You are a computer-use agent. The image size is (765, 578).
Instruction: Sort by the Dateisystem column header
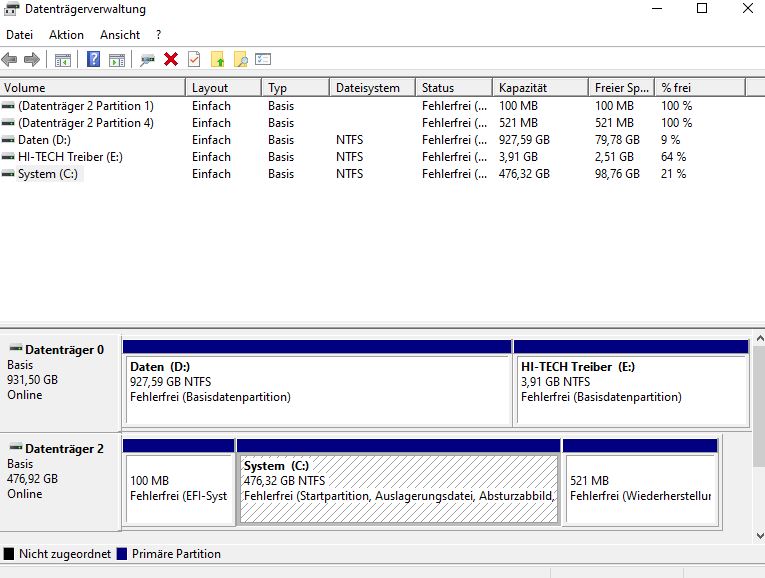373,88
